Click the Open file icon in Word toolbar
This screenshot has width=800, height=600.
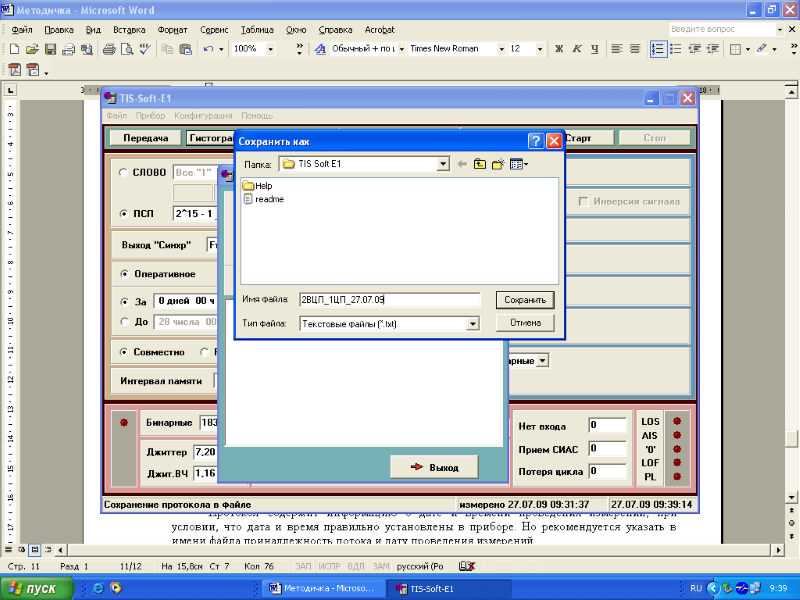coord(32,49)
